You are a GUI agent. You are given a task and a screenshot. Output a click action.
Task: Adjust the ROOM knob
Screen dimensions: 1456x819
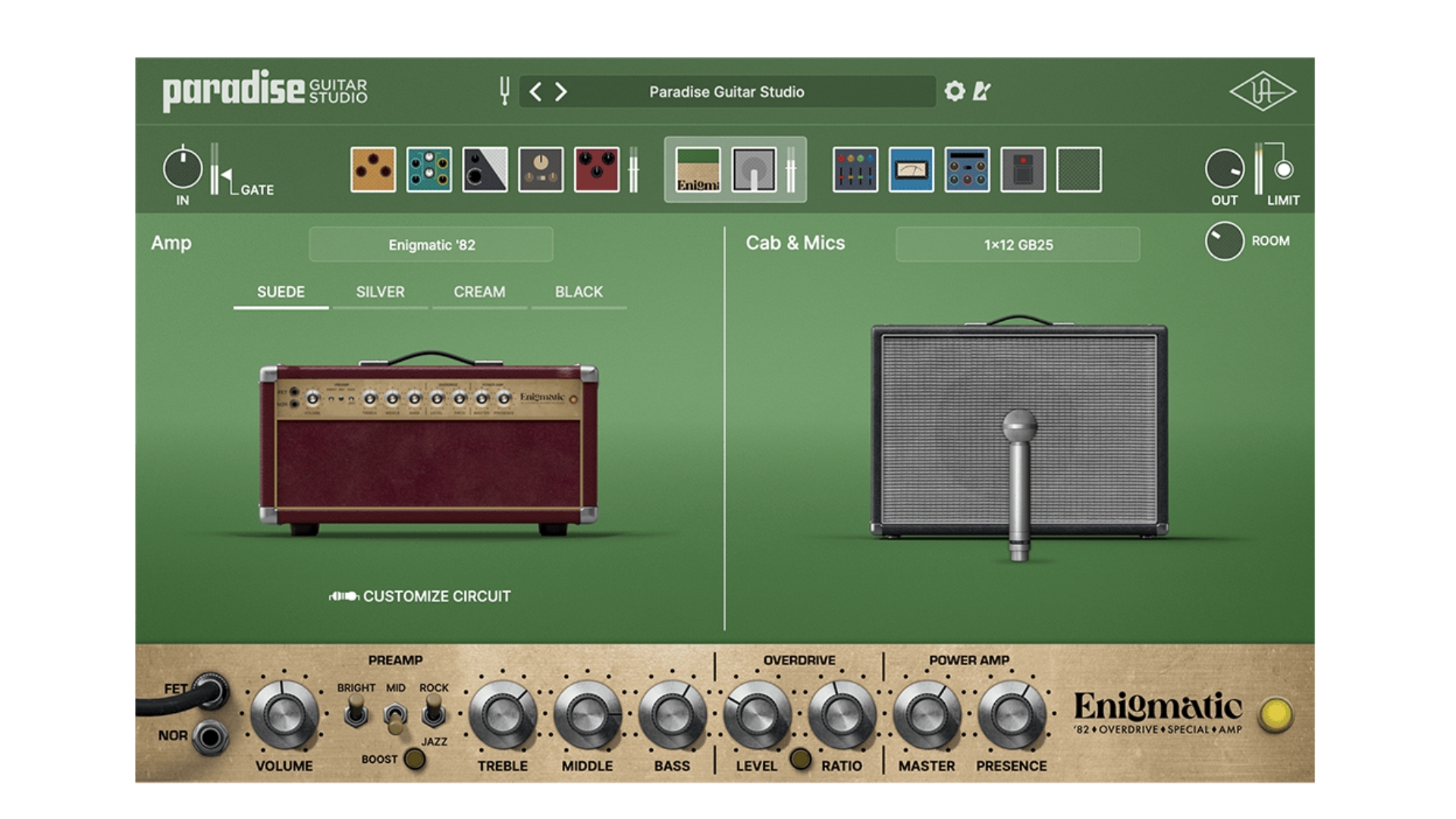1224,240
